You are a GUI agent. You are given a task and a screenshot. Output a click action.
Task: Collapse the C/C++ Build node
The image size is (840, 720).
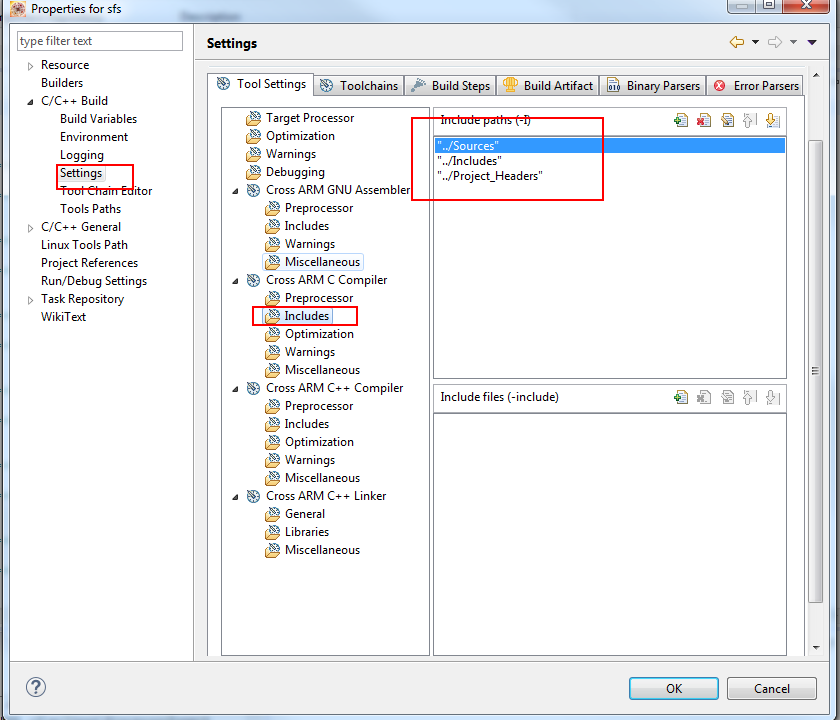[30, 102]
